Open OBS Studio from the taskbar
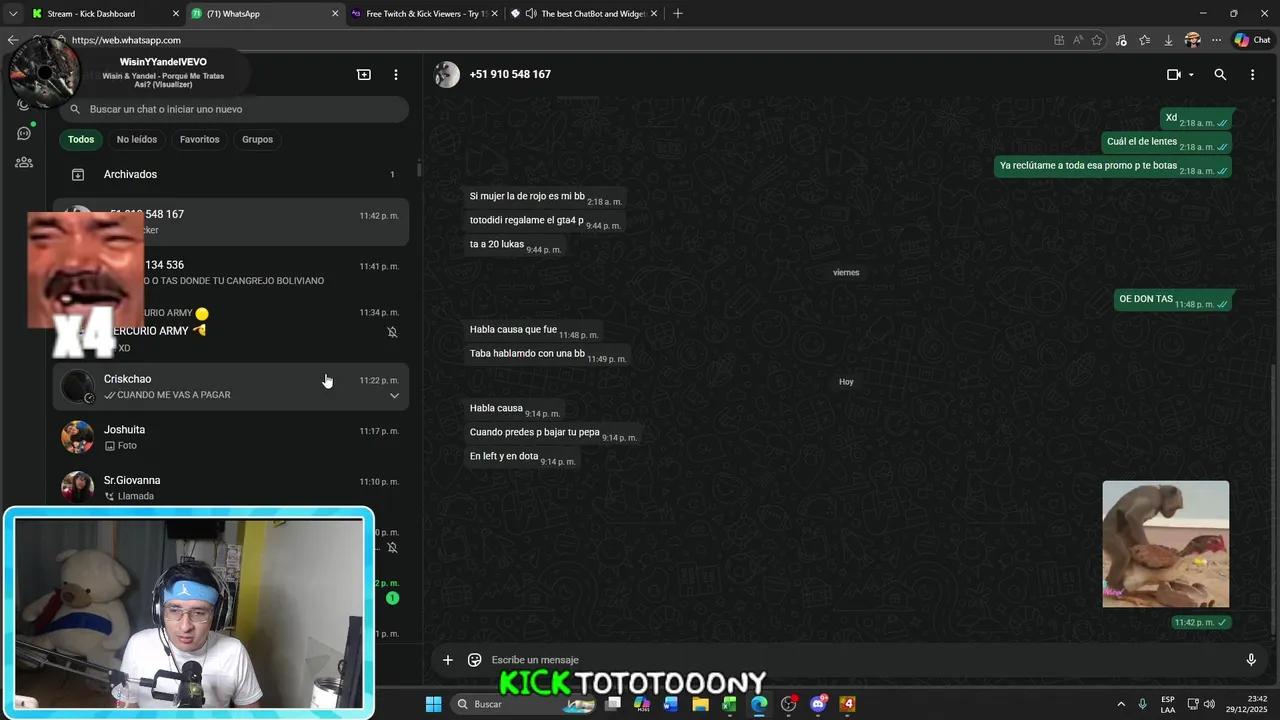Image resolution: width=1280 pixels, height=720 pixels. click(x=788, y=704)
